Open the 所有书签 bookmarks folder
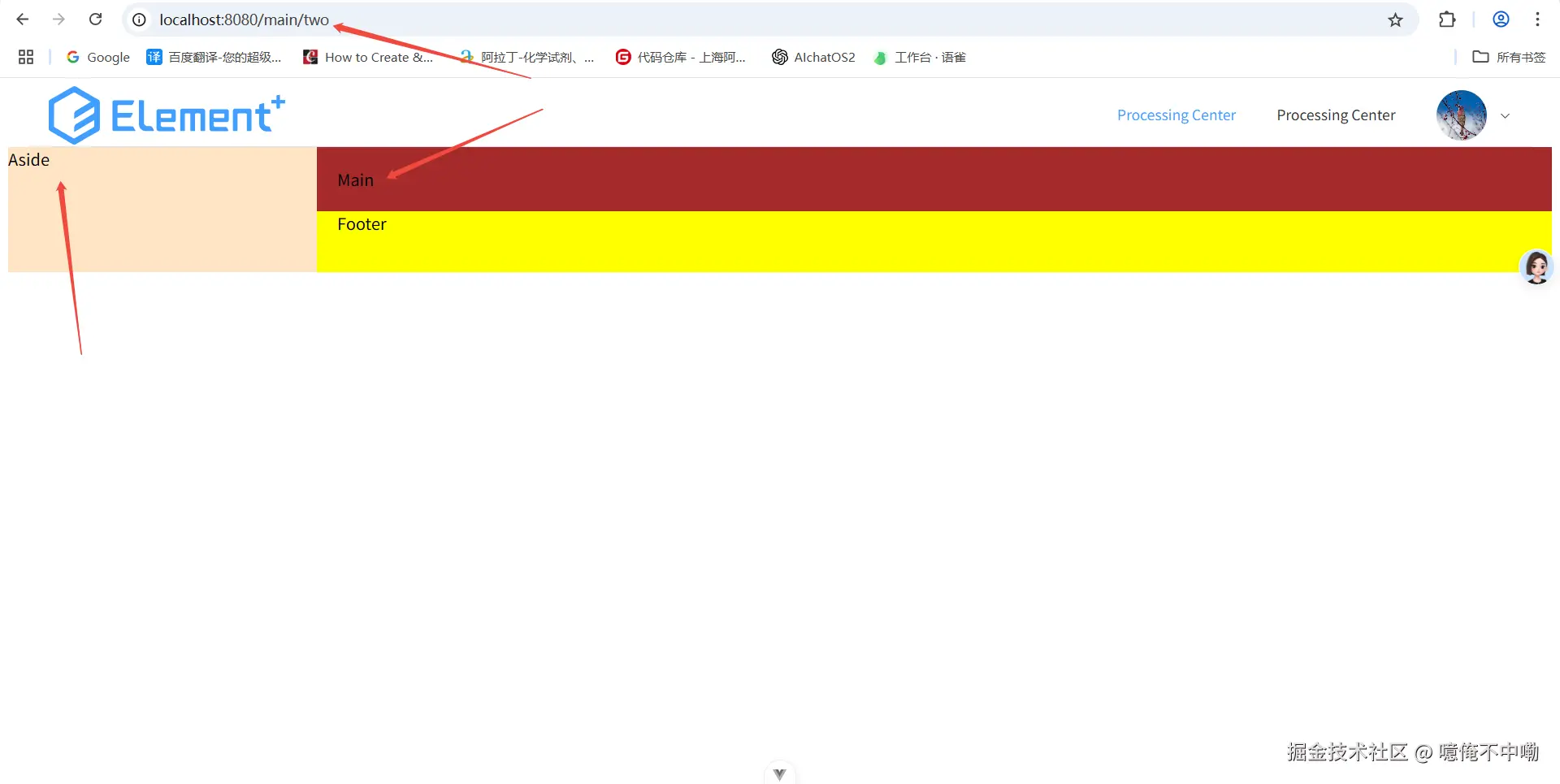Viewport: 1560px width, 784px height. [1510, 57]
